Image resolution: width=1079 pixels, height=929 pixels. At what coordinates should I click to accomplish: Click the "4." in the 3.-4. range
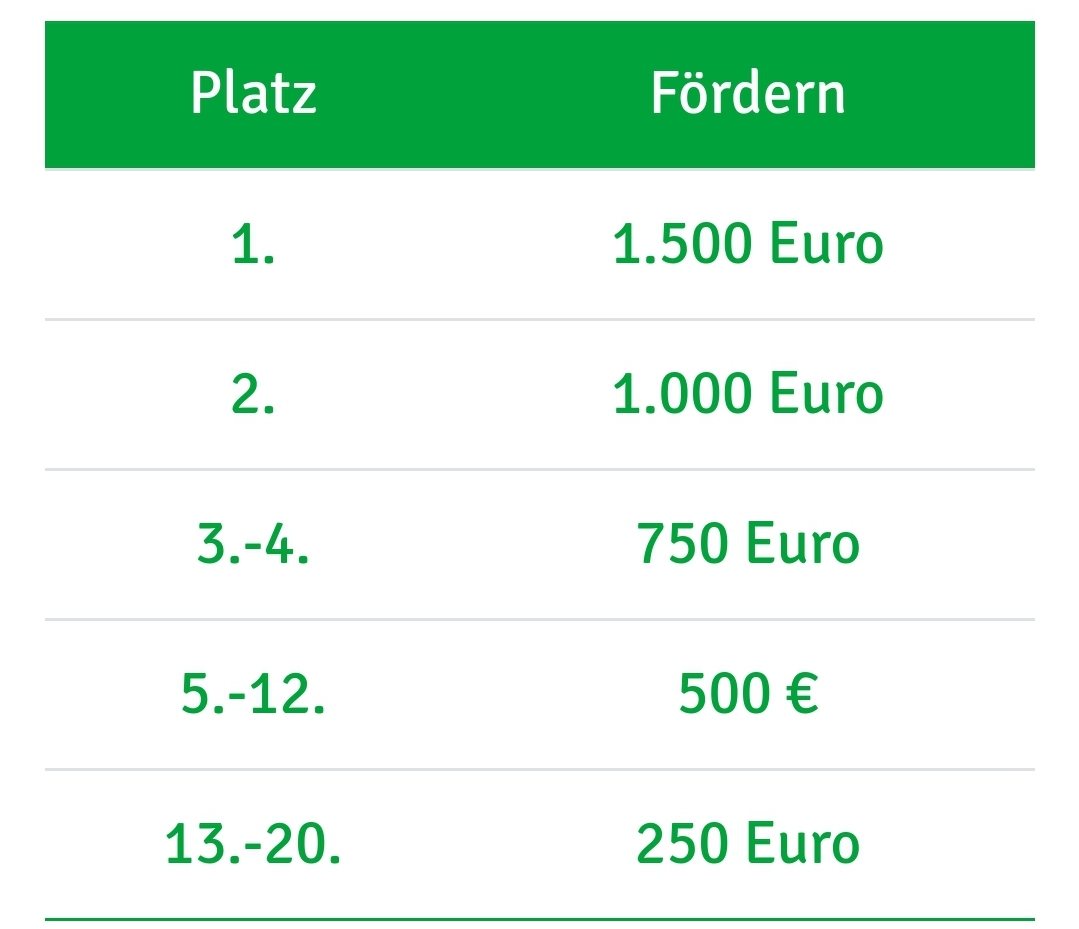point(288,545)
